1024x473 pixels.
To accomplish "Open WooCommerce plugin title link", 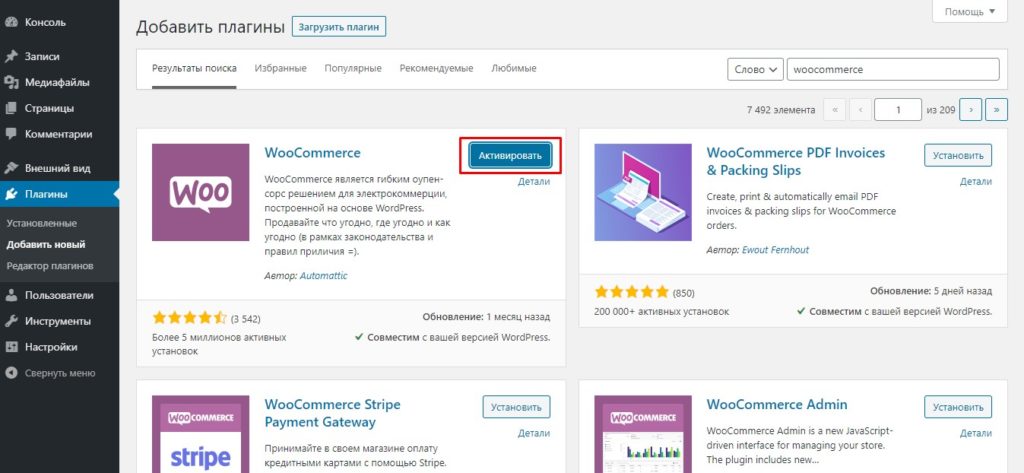I will 312,153.
